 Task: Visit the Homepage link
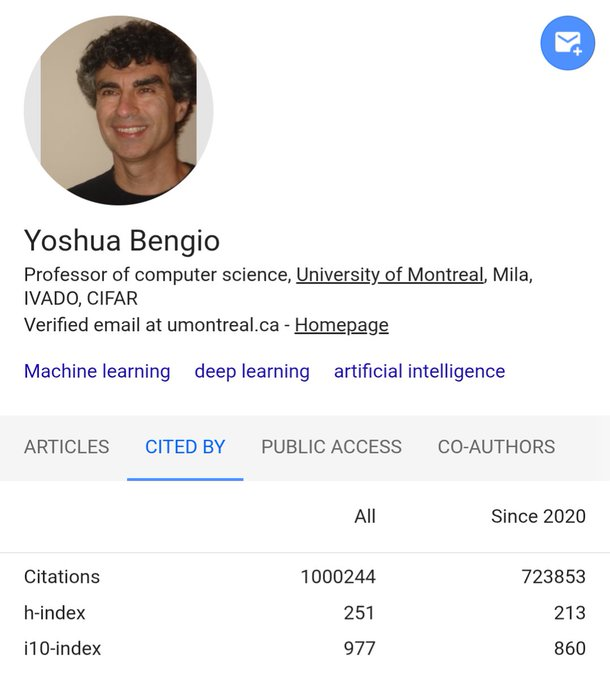tap(341, 325)
